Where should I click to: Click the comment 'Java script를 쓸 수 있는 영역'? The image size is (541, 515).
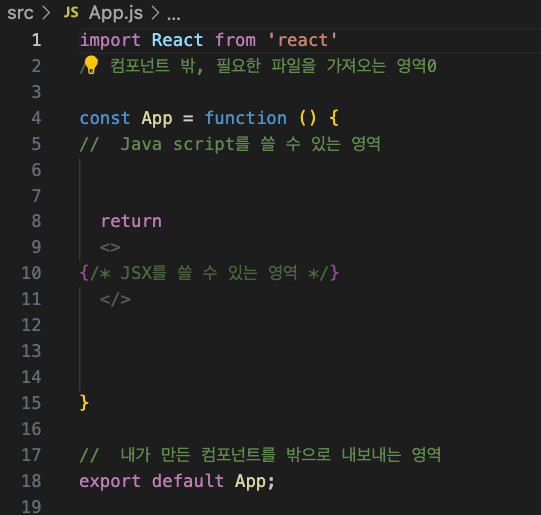[251, 144]
